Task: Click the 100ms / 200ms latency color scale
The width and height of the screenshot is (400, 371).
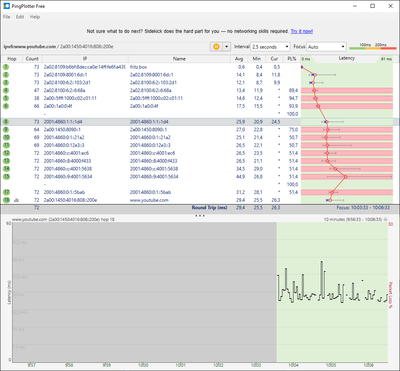Action: point(373,47)
